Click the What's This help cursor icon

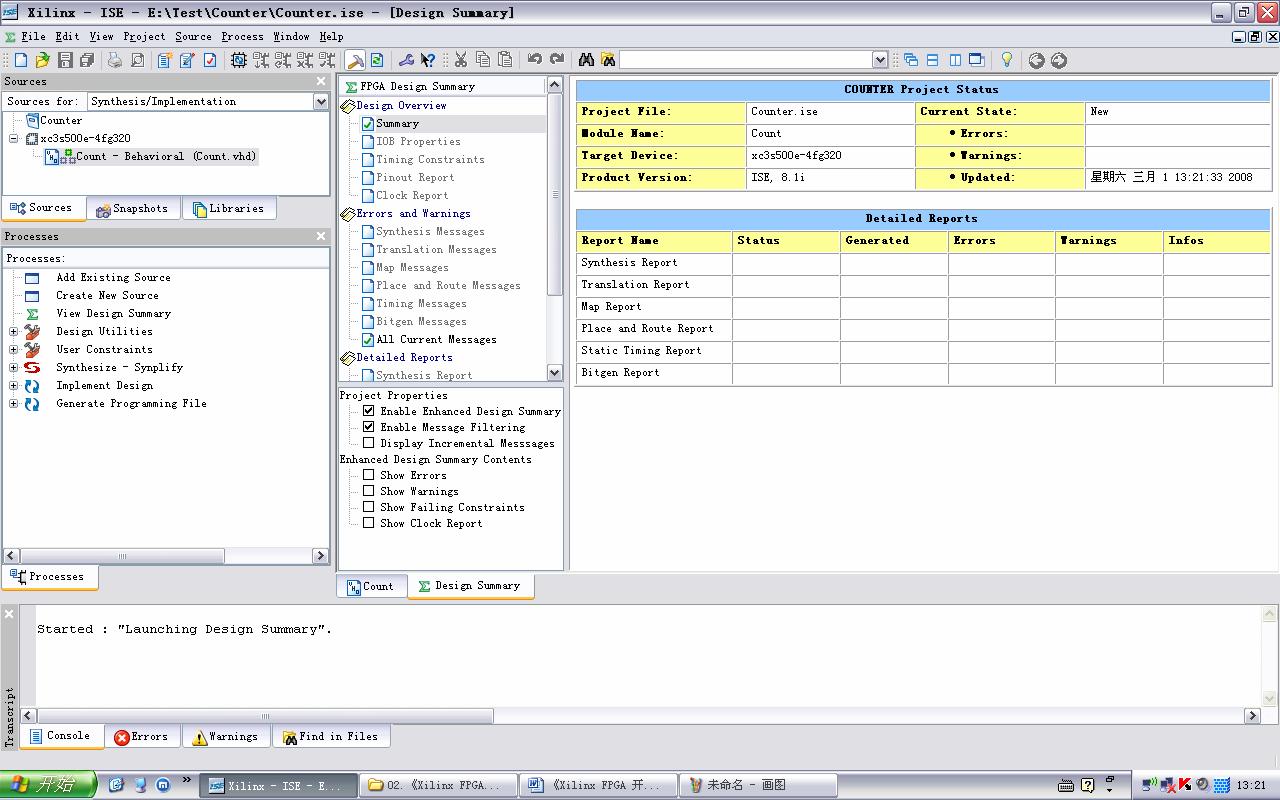click(x=428, y=60)
